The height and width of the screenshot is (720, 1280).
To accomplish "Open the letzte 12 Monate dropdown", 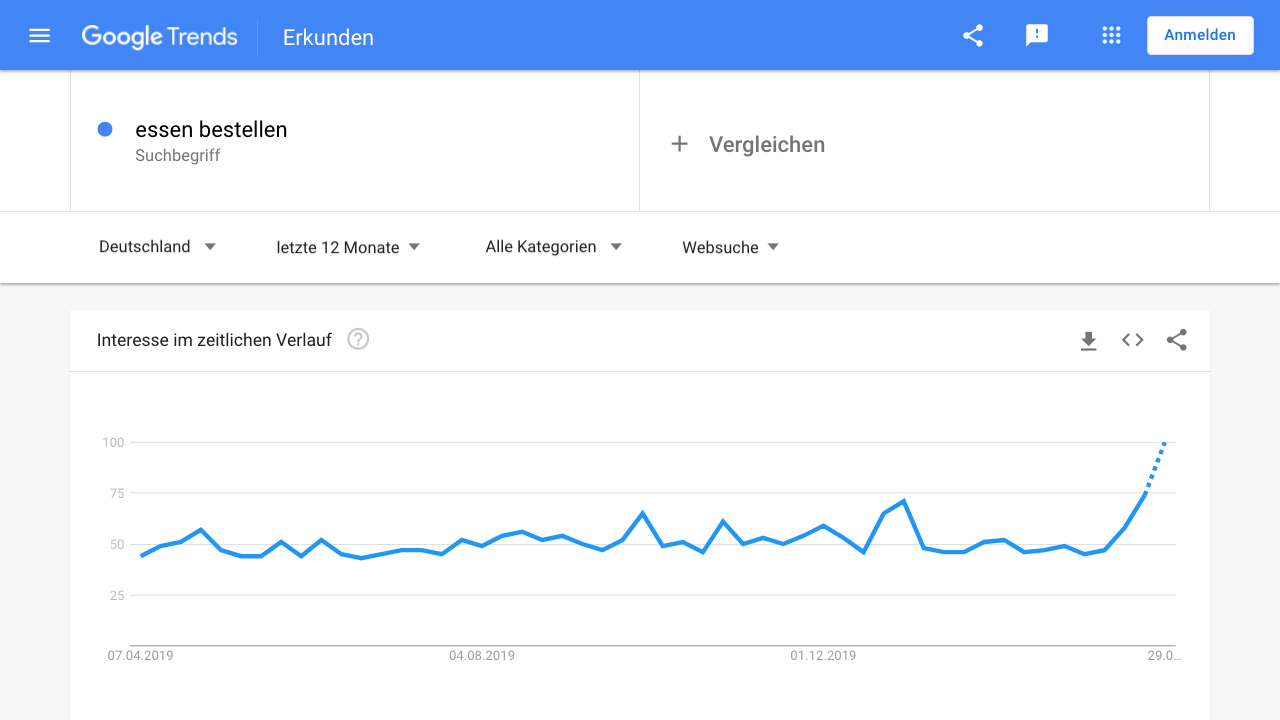I will (x=348, y=247).
